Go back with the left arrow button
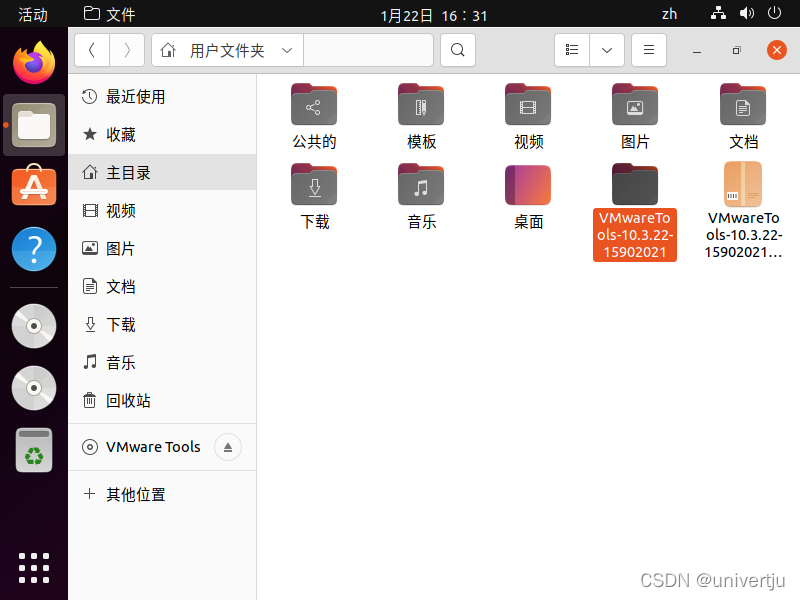The width and height of the screenshot is (800, 600). (x=92, y=50)
